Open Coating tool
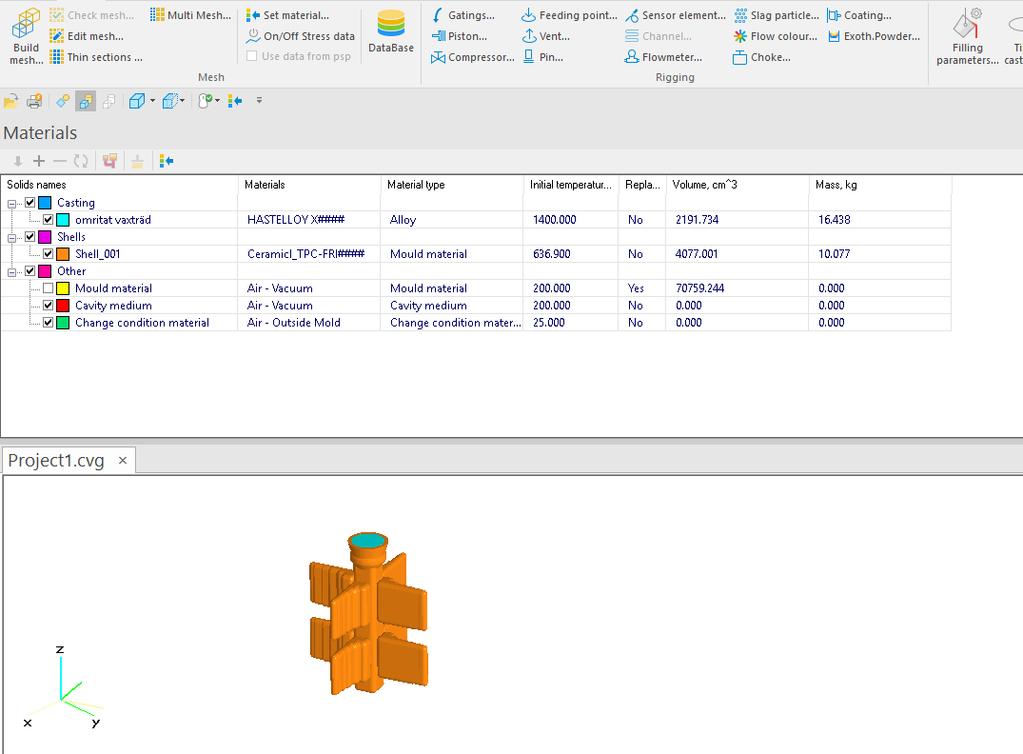Screen dimensions: 1023x754 [x=859, y=15]
